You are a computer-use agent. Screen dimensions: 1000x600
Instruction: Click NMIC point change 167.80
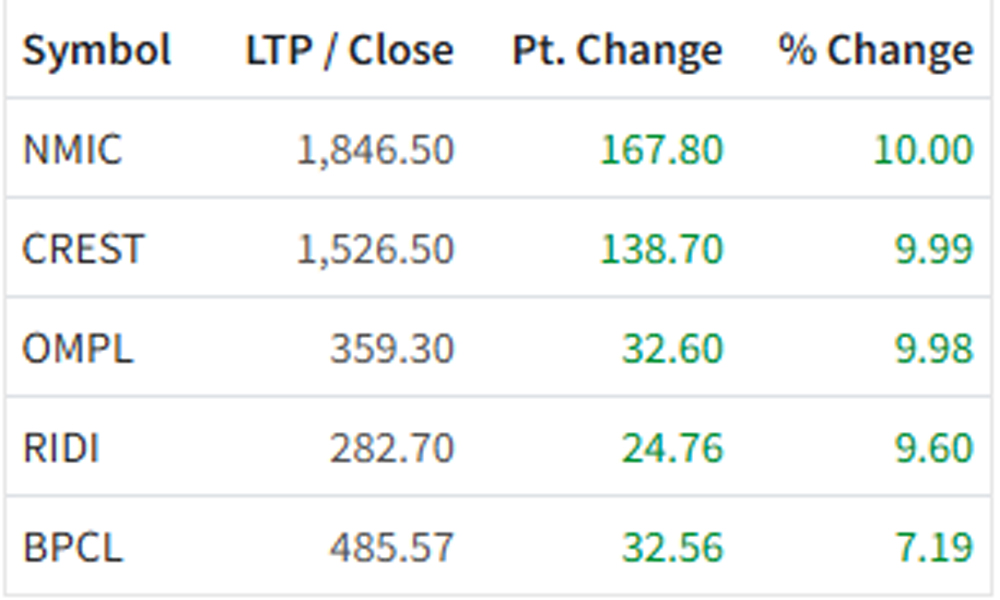661,150
